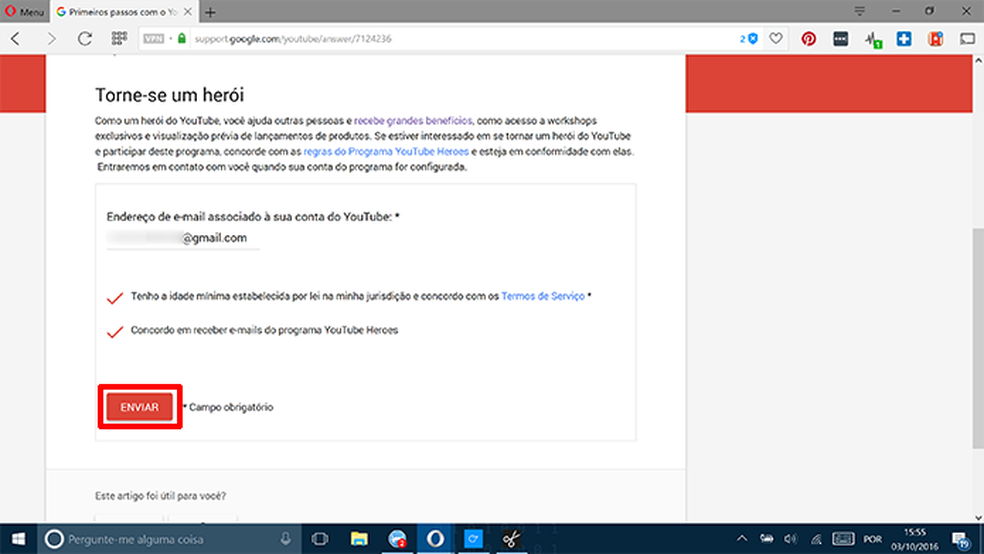Open the red-orange extension icon
The width and height of the screenshot is (984, 554).
tap(936, 39)
